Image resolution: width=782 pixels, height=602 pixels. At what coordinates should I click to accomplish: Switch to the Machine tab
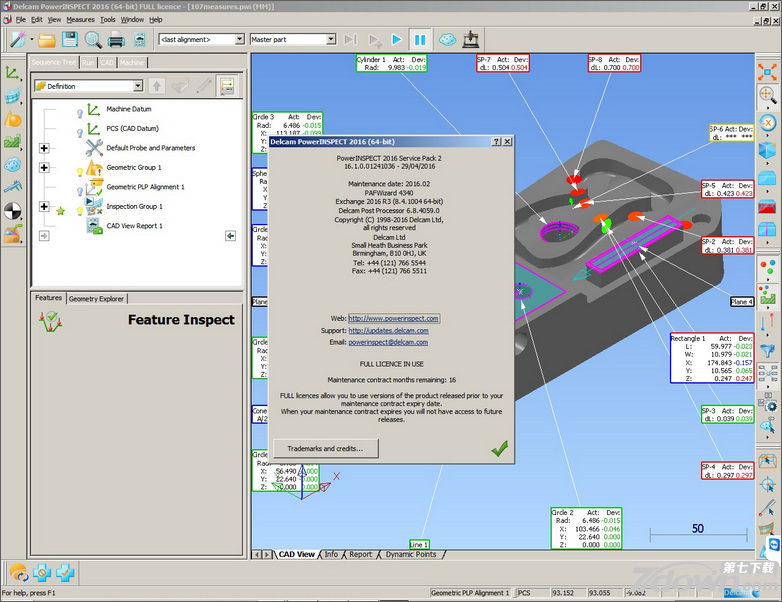tap(132, 63)
